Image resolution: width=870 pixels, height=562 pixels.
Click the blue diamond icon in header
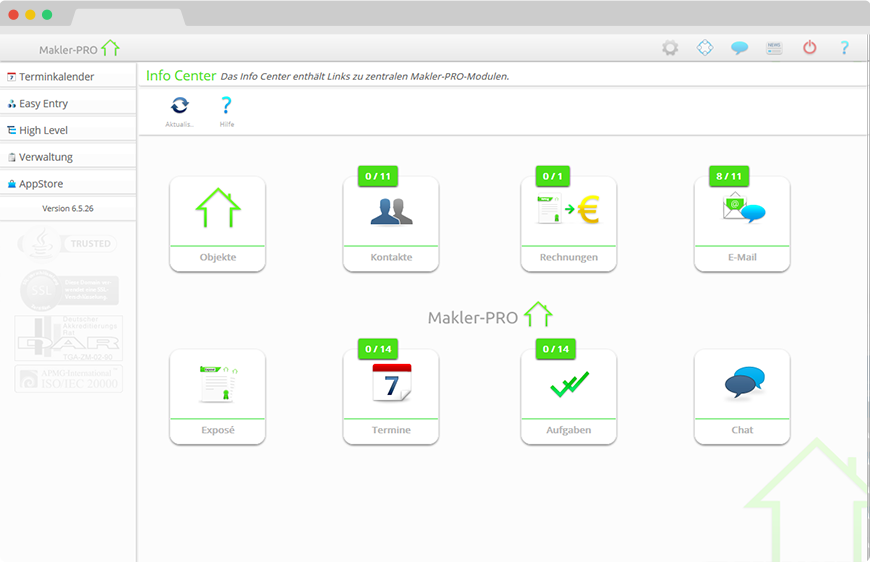click(x=705, y=48)
